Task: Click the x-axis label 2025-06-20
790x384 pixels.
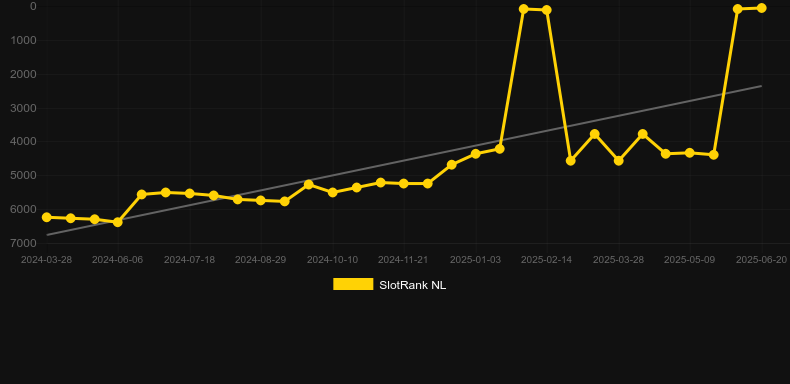Action: pos(761,260)
